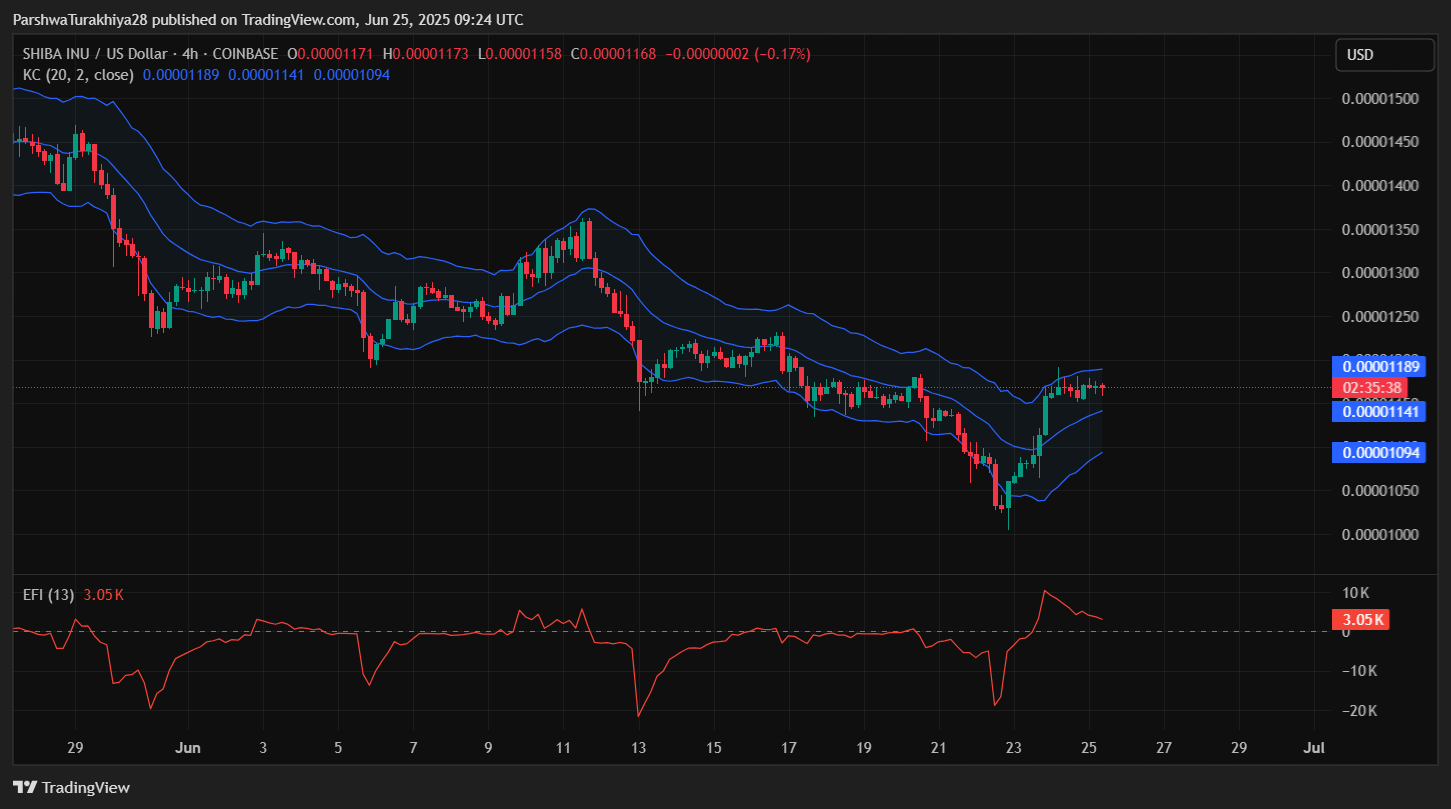Select the KC (20, 2, close) indicator label
The width and height of the screenshot is (1451, 809).
pos(78,74)
